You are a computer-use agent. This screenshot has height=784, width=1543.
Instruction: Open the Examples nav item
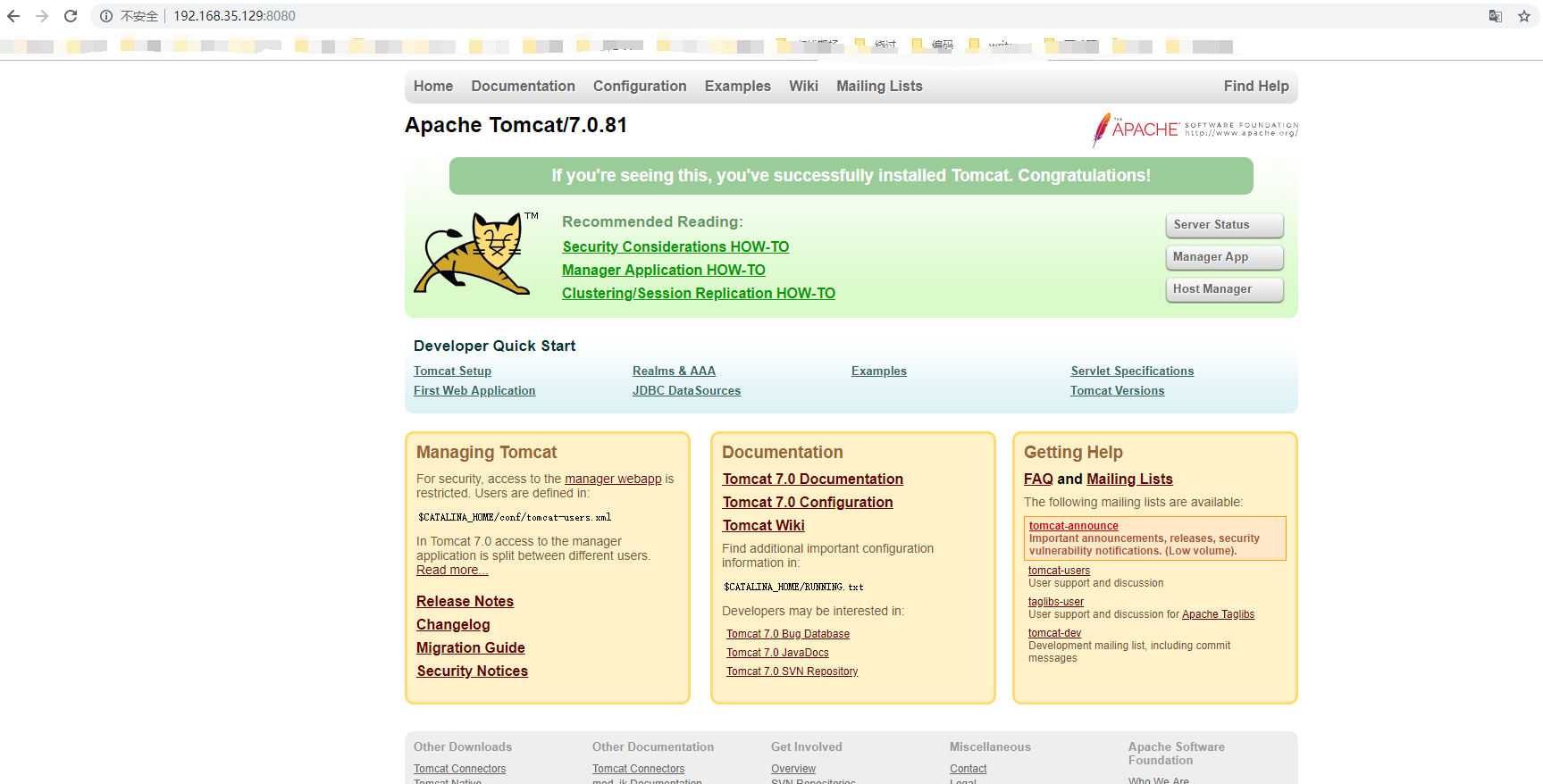737,86
